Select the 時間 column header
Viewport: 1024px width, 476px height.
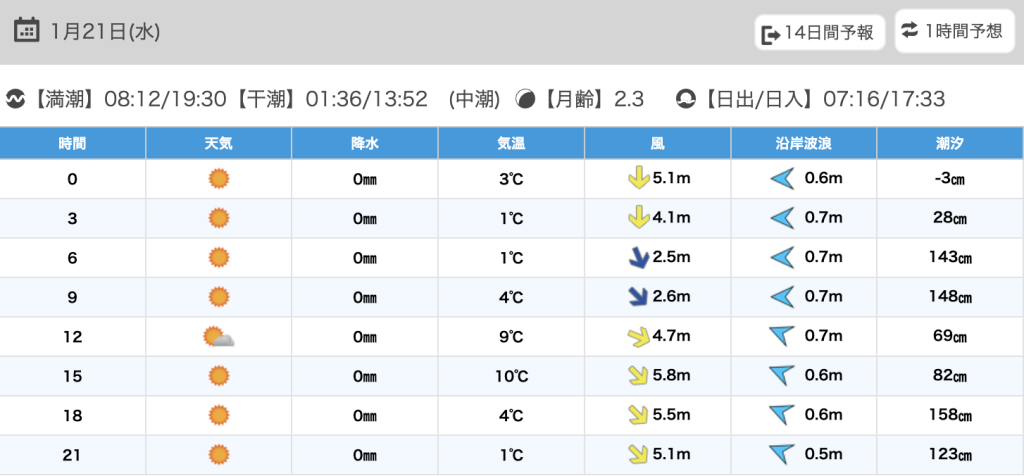point(72,143)
